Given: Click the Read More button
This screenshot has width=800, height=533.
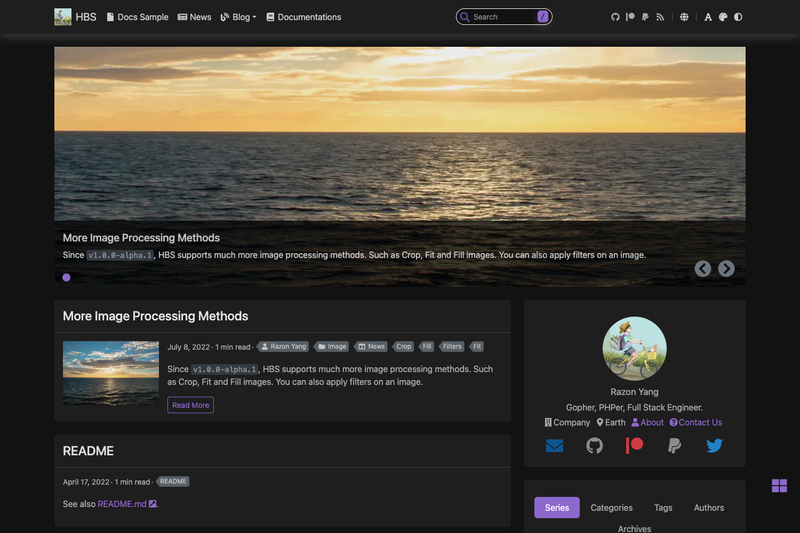Looking at the screenshot, I should 190,405.
